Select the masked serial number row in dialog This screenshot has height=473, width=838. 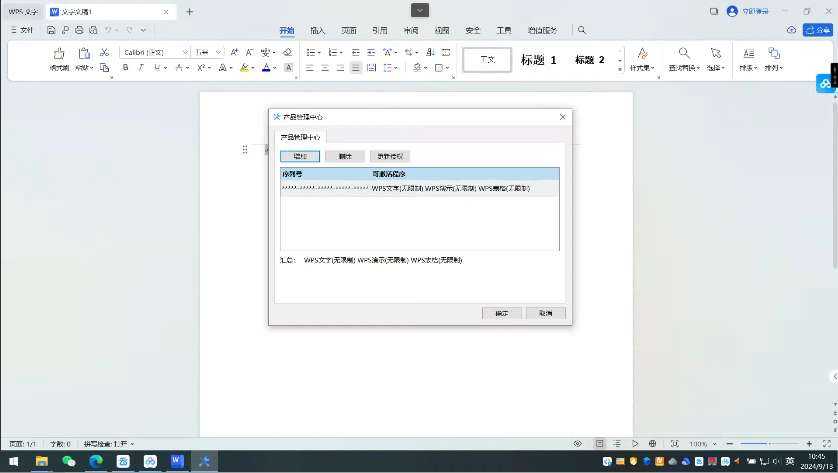[420, 188]
